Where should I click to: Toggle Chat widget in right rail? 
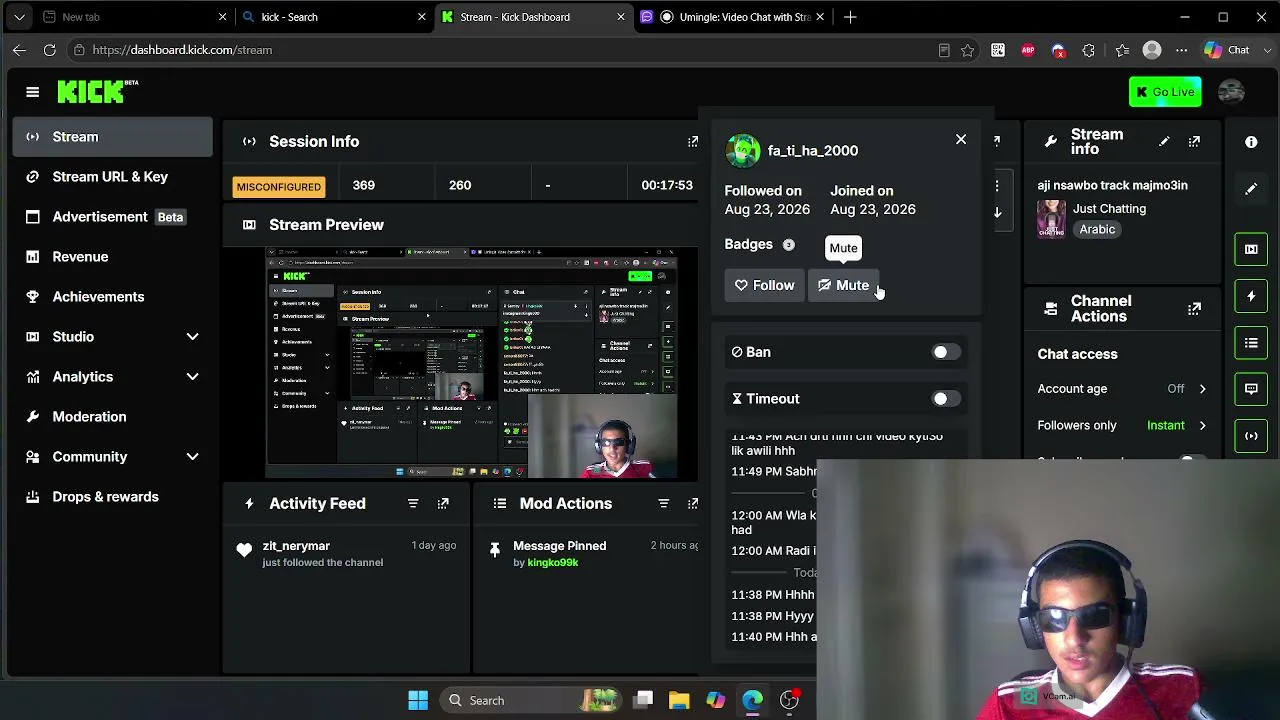coord(1251,389)
